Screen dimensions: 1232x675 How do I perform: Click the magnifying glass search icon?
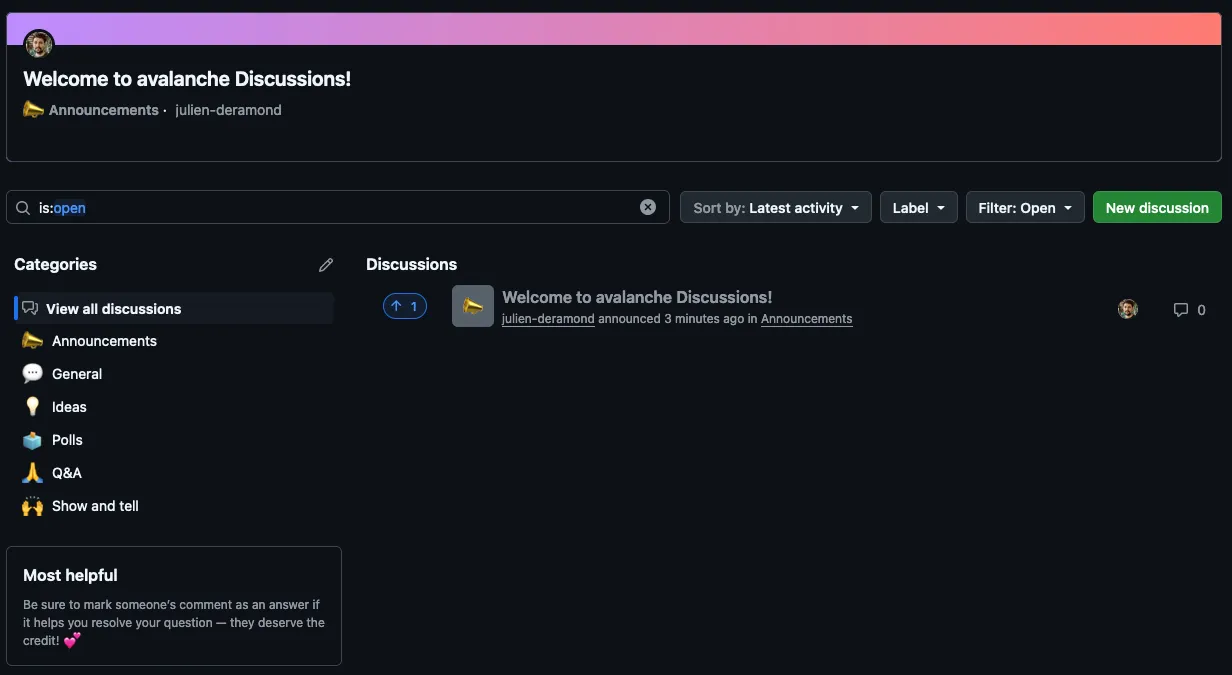click(23, 208)
